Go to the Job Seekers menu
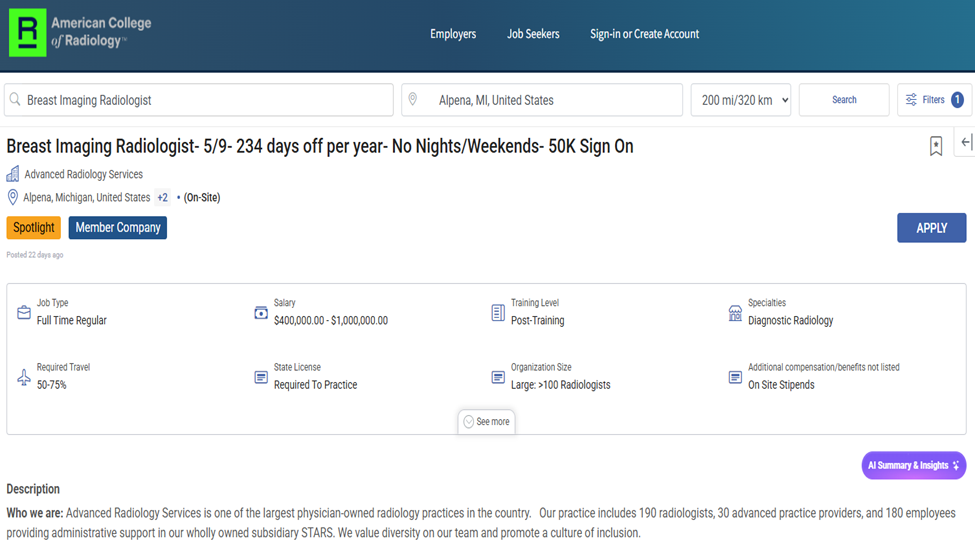Viewport: 975px width, 548px height. [x=533, y=34]
